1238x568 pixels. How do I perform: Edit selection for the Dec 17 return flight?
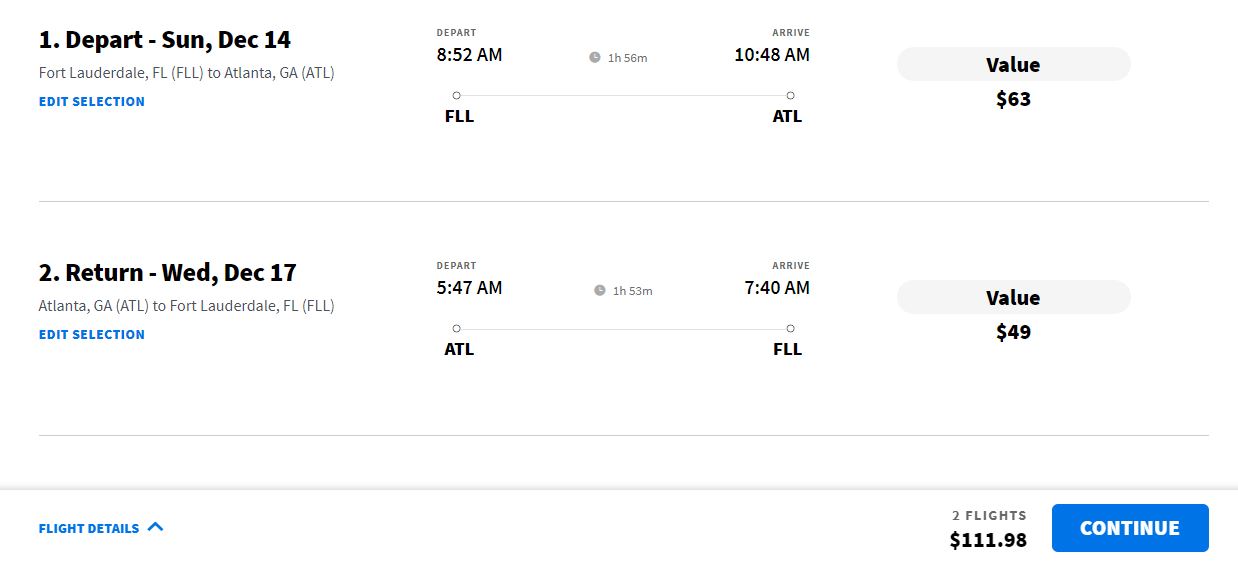[92, 334]
